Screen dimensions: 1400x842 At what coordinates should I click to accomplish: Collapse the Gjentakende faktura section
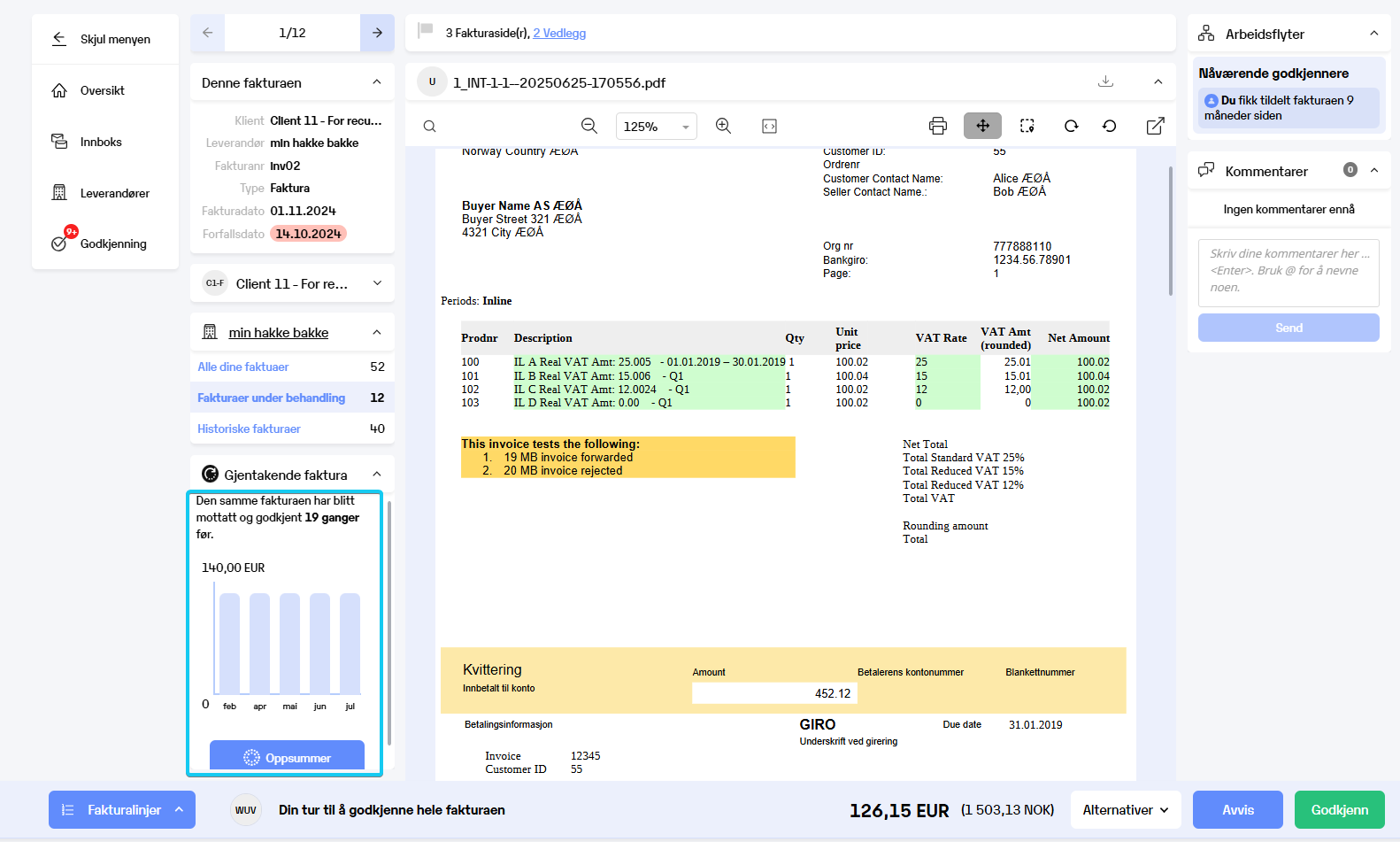point(377,475)
